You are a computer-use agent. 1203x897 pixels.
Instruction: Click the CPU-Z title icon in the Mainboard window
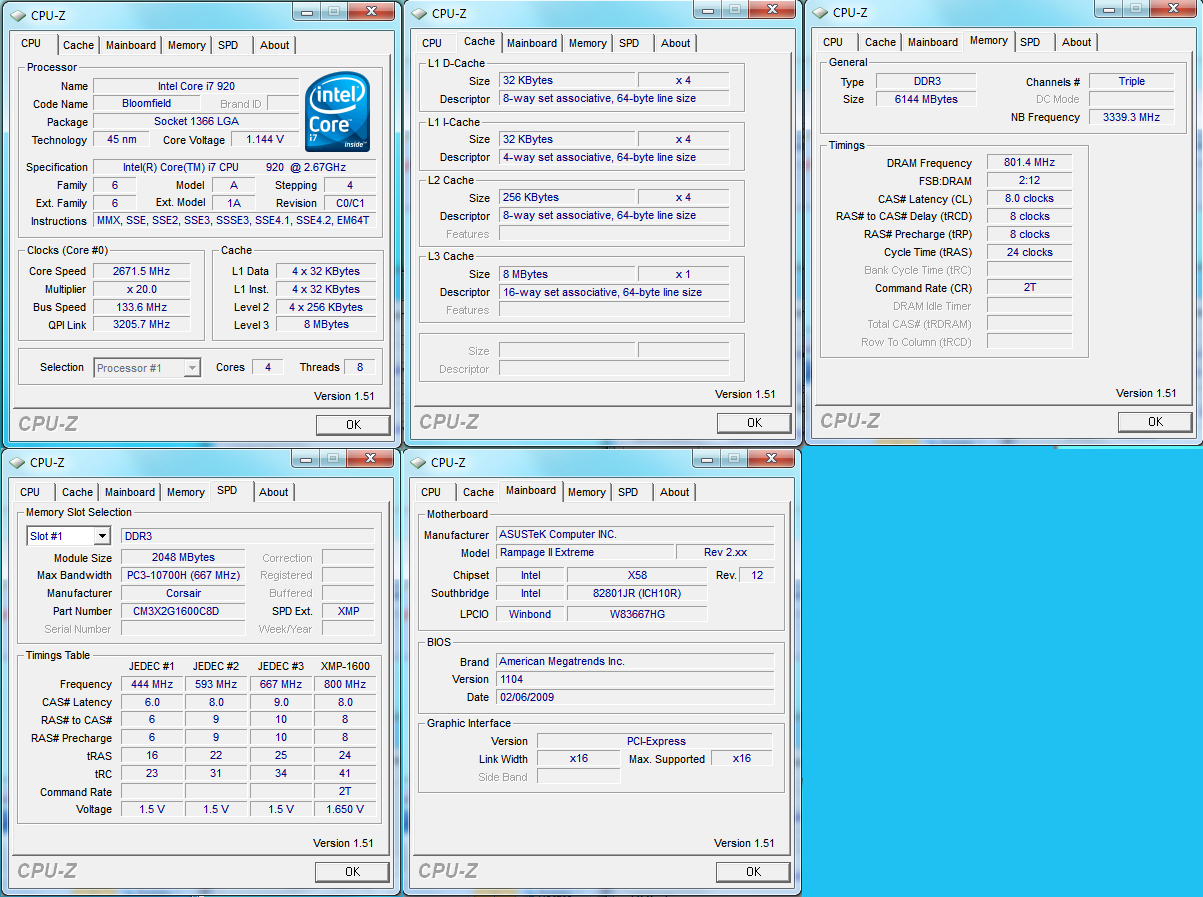(x=418, y=463)
